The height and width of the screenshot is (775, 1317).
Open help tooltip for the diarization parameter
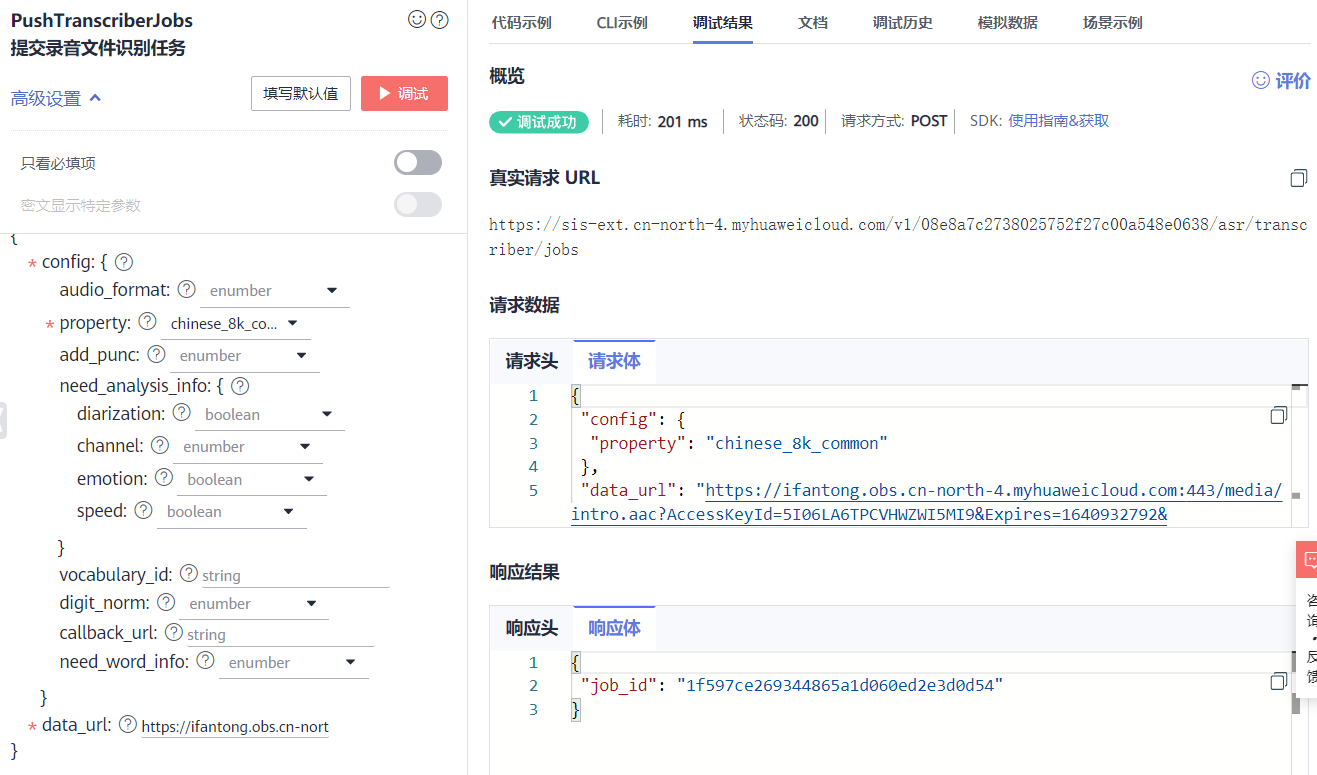[181, 413]
